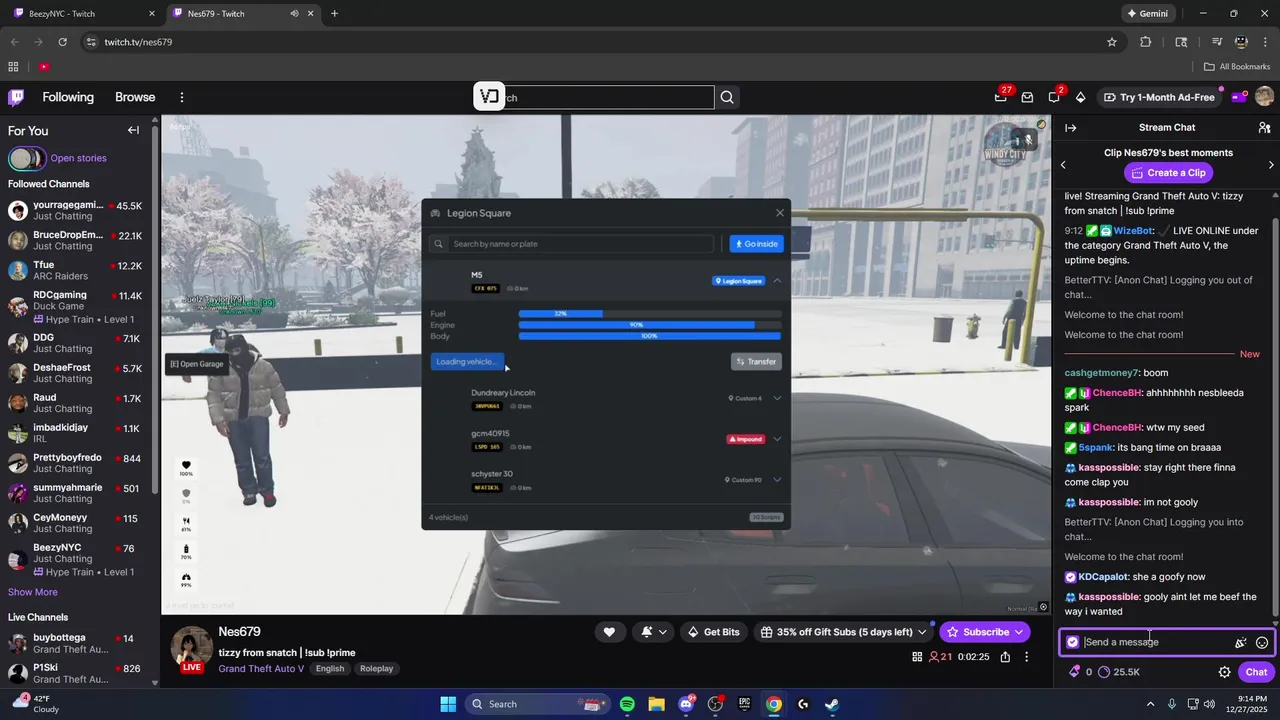Open Chrome extensions puzzle icon

(x=1146, y=42)
